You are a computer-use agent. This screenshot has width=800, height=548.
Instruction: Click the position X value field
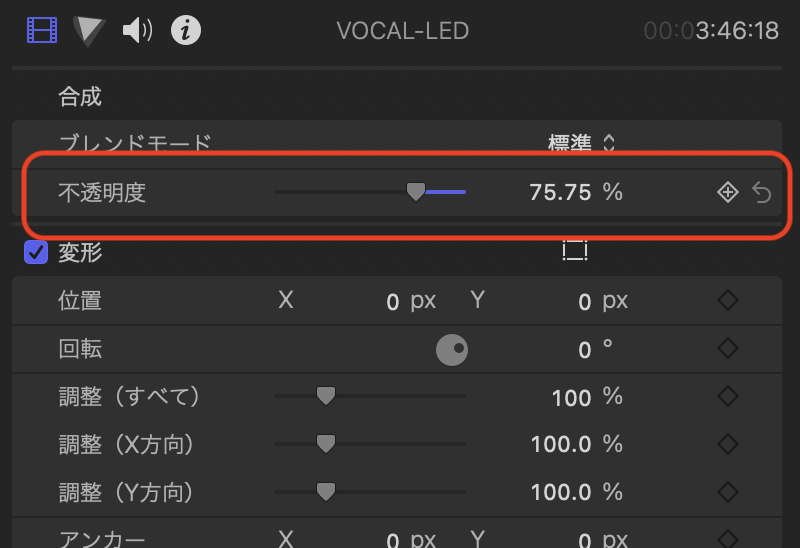point(393,302)
